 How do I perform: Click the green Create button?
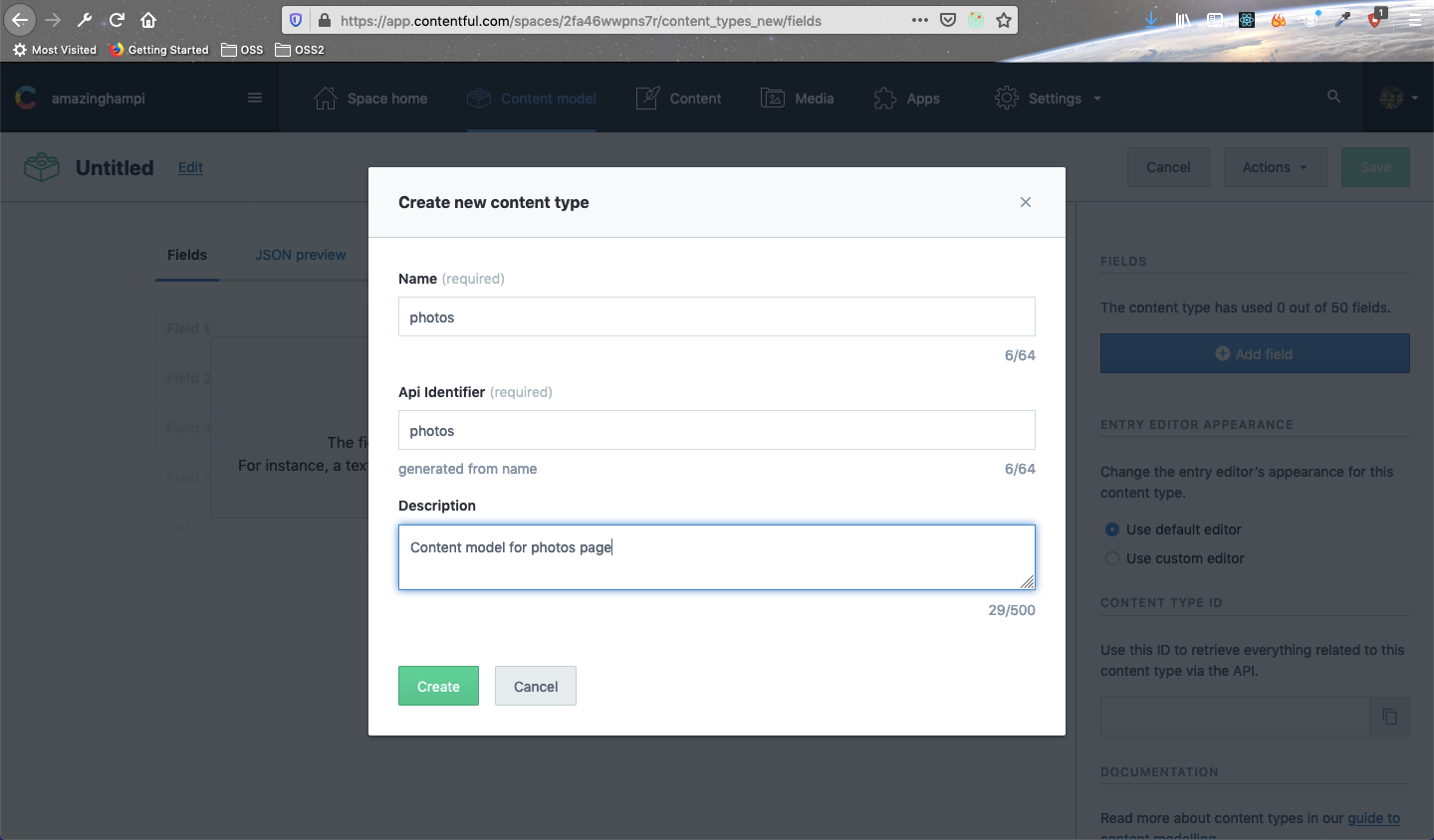pos(438,686)
